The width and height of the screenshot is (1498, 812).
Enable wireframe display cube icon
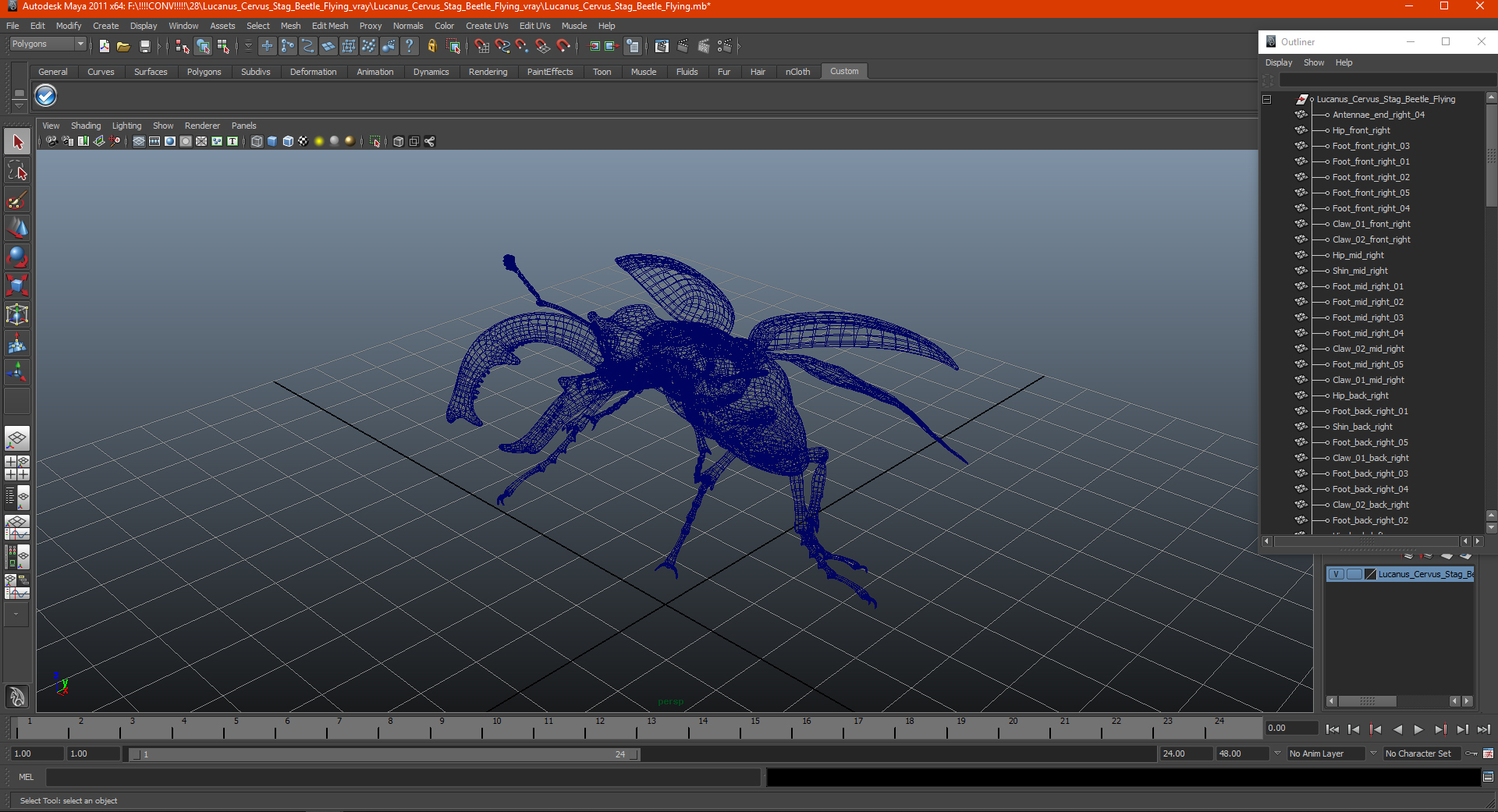257,141
